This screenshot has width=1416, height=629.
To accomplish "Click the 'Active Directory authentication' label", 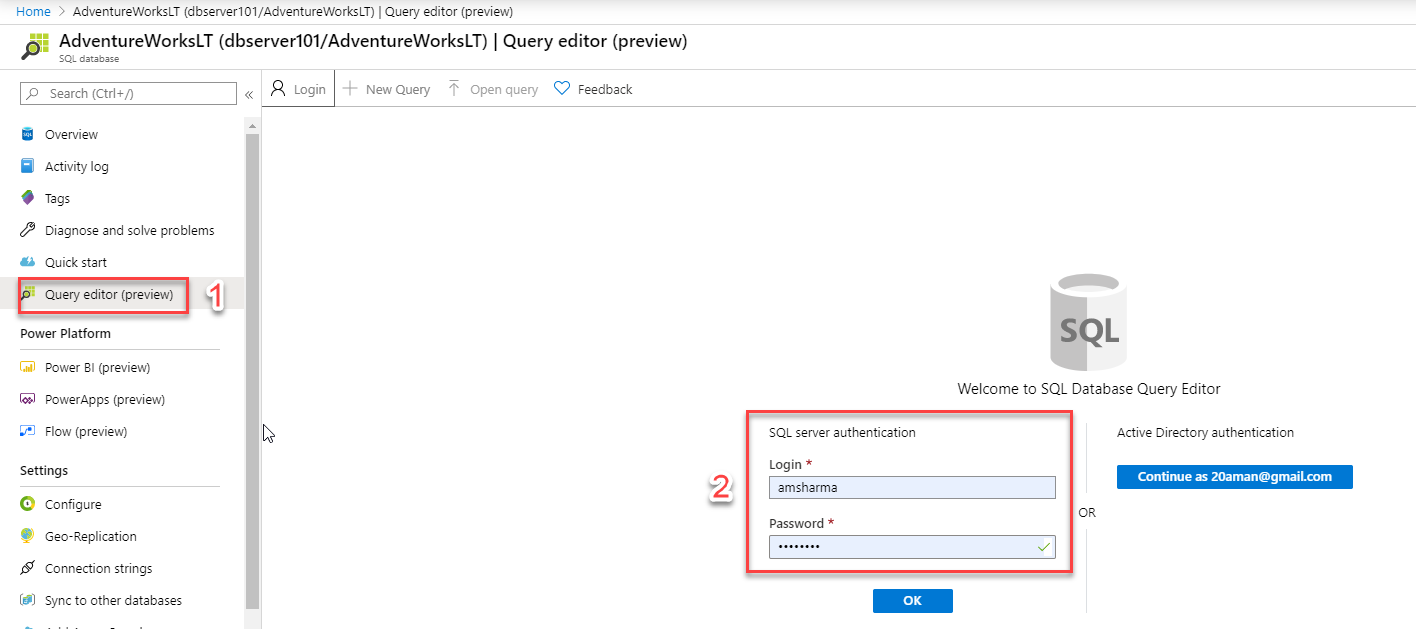I will coord(1205,433).
